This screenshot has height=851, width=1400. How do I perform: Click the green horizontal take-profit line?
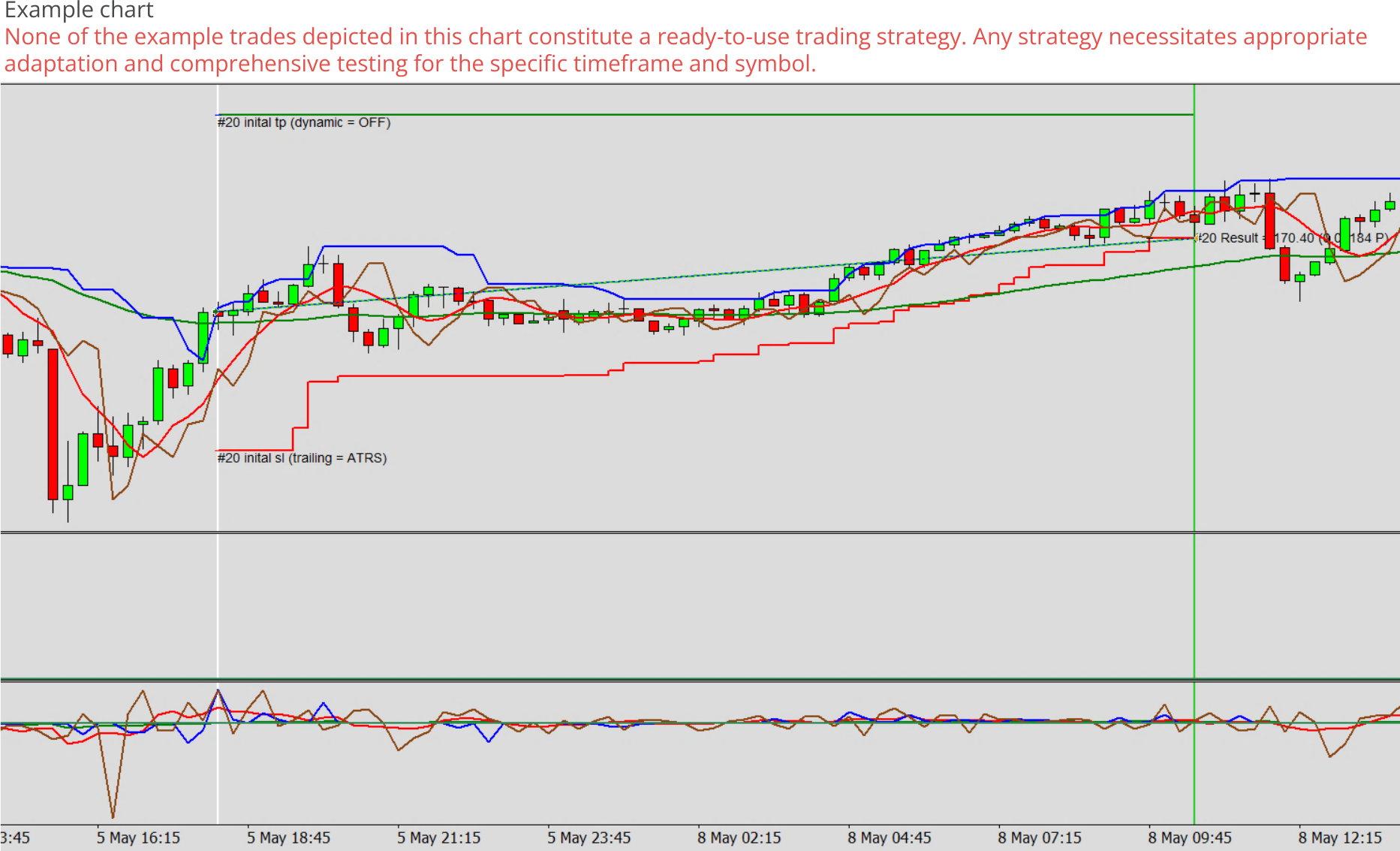coord(706,114)
